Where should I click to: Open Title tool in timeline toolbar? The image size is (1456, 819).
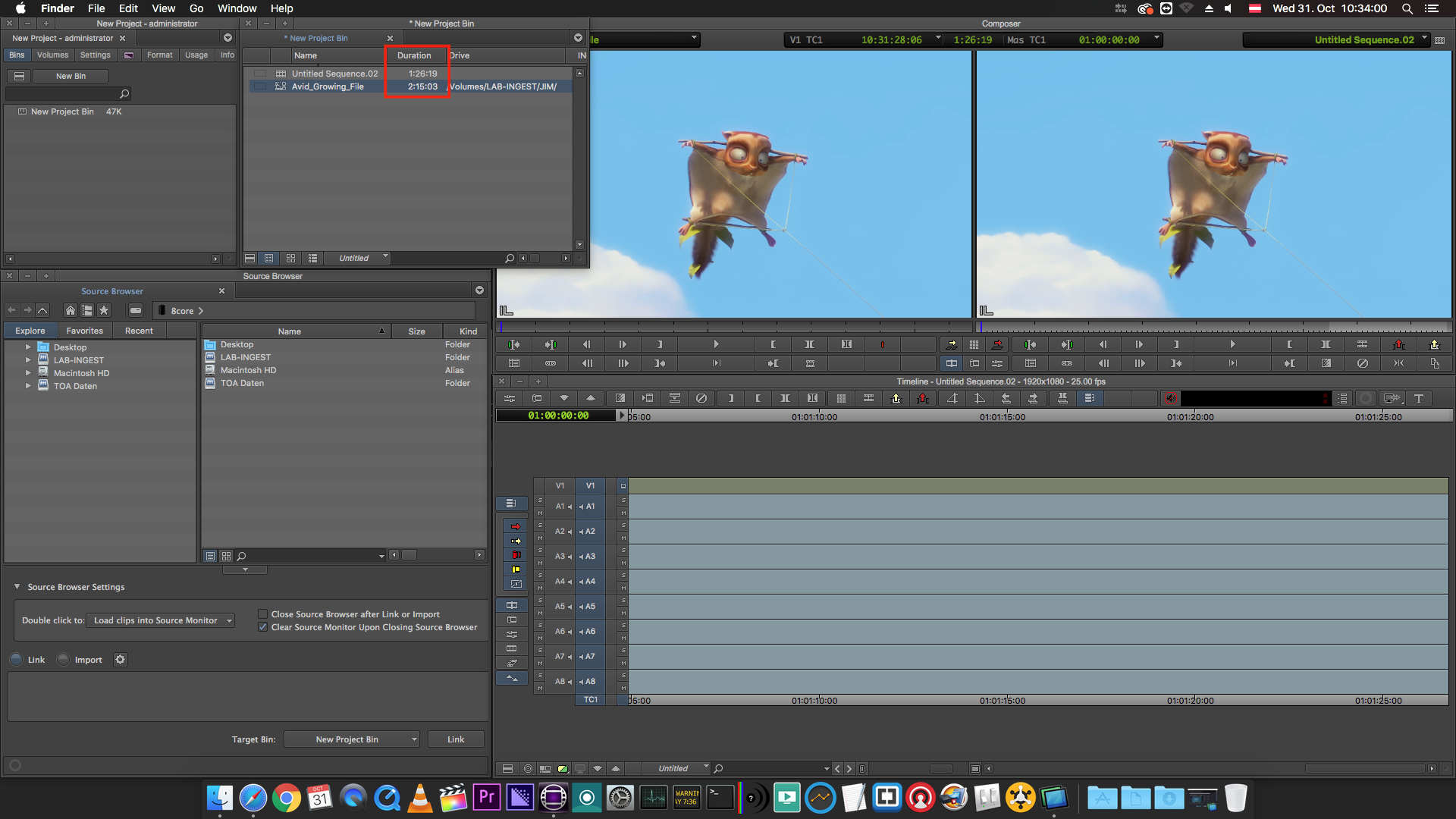pos(1418,398)
